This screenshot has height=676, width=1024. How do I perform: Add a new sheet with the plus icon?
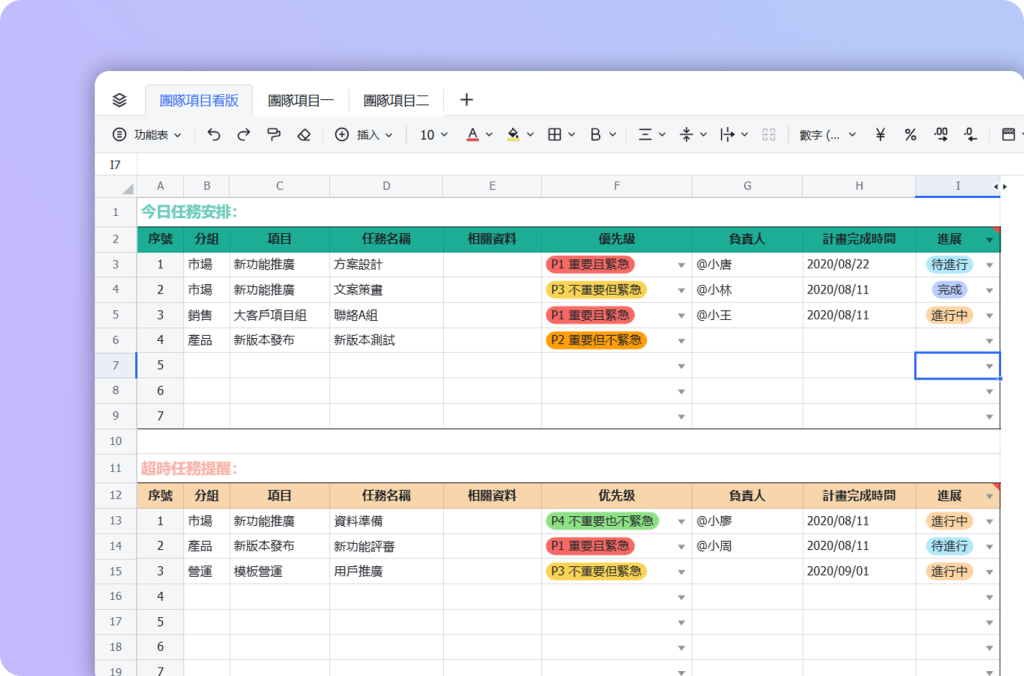click(466, 100)
